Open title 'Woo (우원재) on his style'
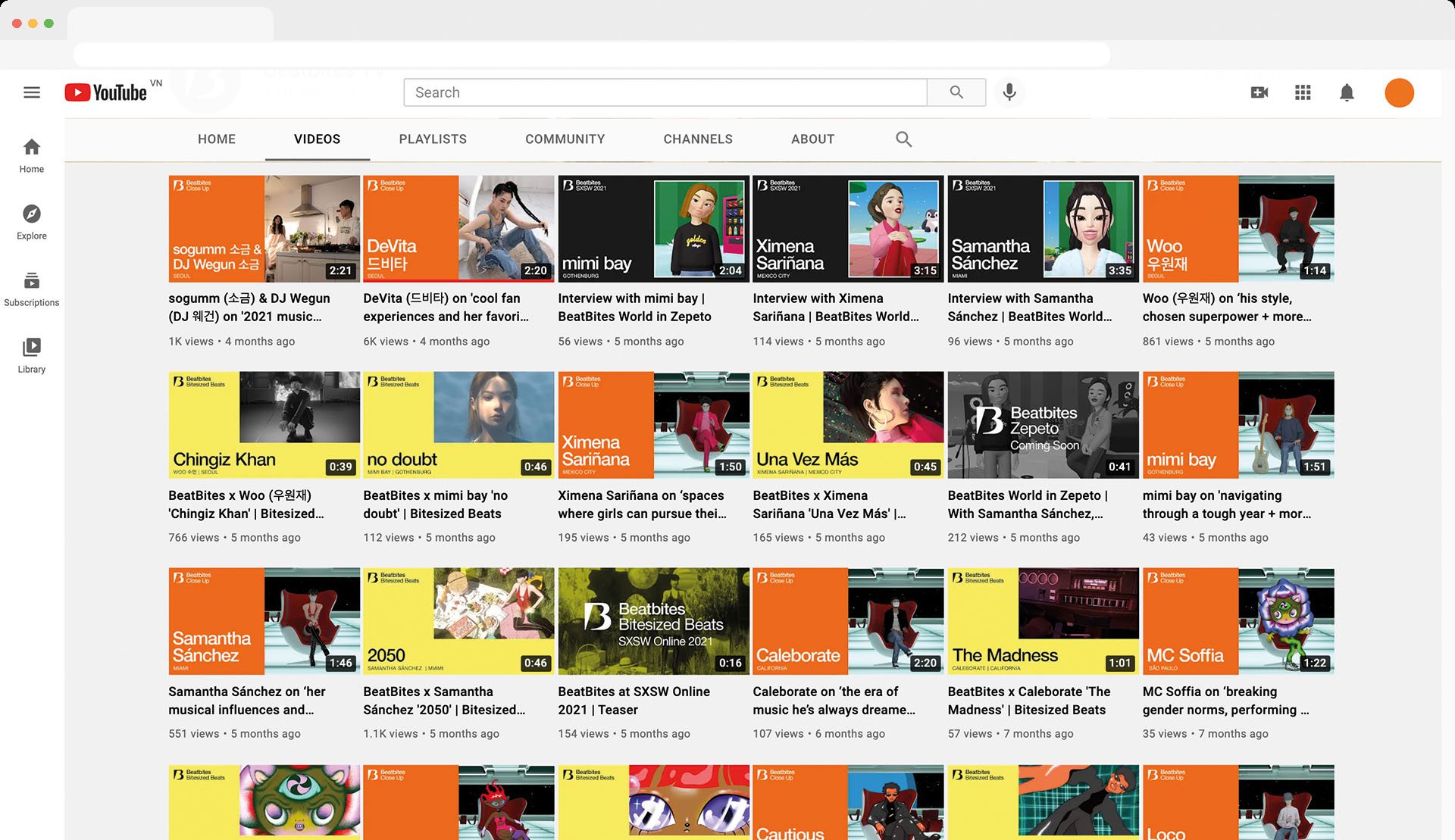 click(1227, 308)
